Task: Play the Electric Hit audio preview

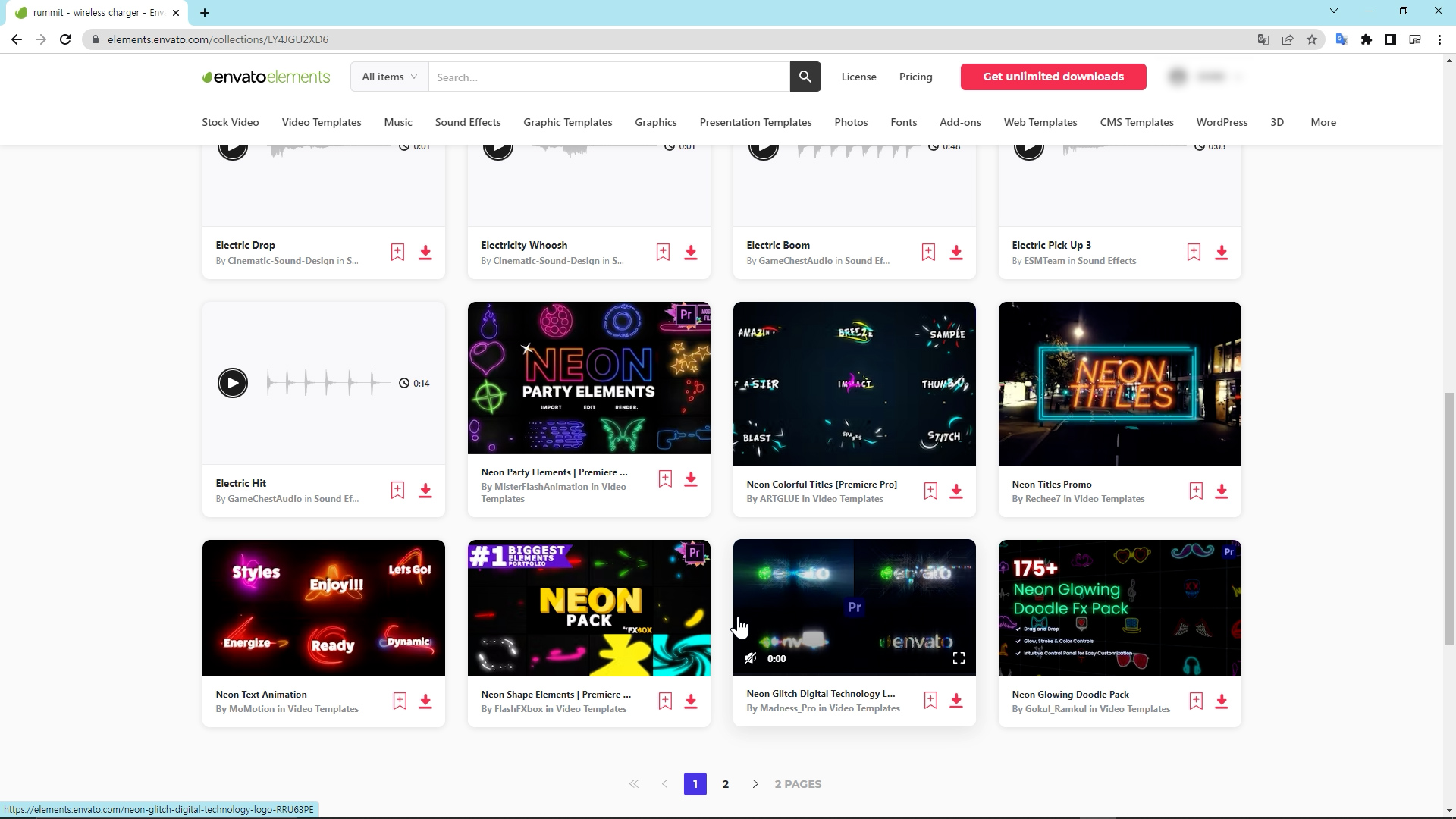Action: click(233, 383)
